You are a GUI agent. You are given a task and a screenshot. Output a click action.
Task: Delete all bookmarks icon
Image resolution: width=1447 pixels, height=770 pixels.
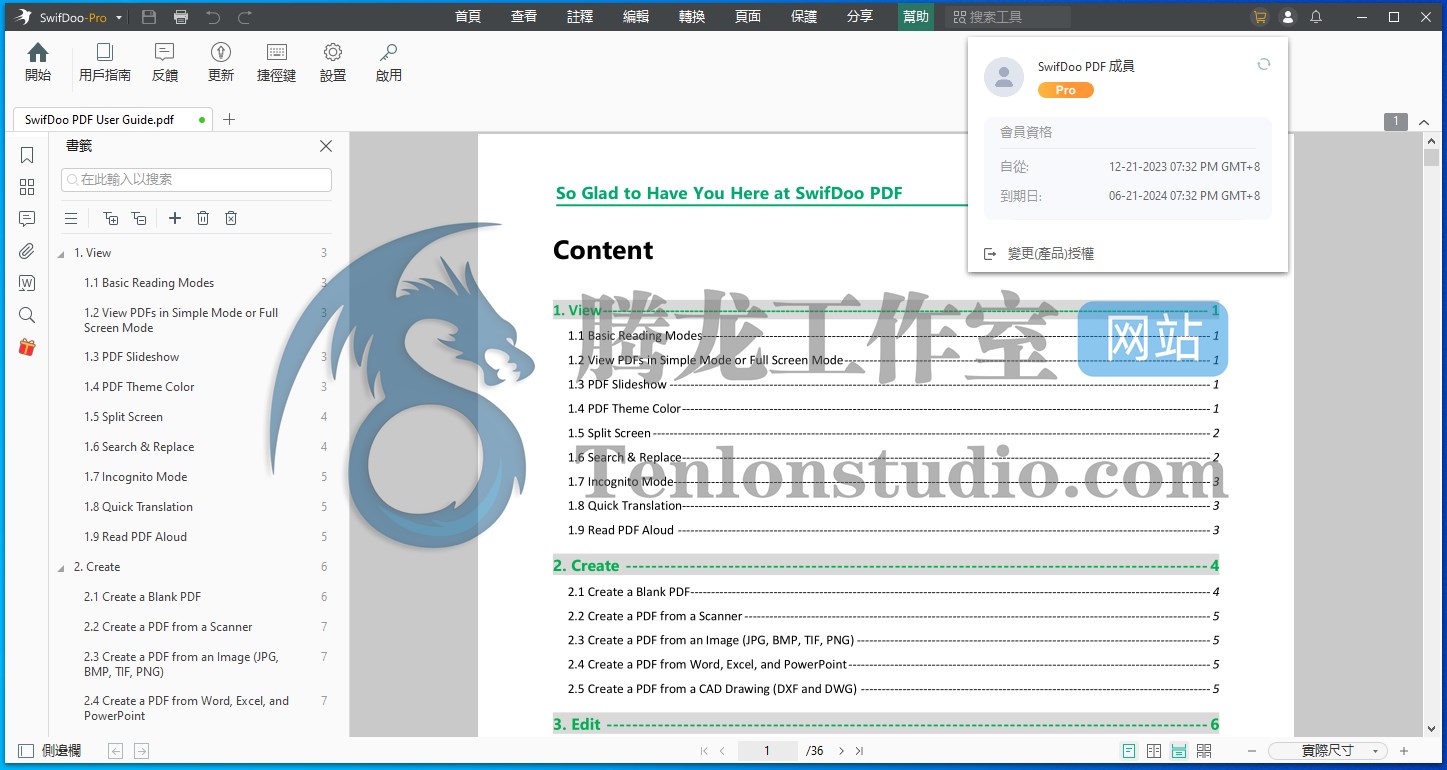pyautogui.click(x=231, y=218)
